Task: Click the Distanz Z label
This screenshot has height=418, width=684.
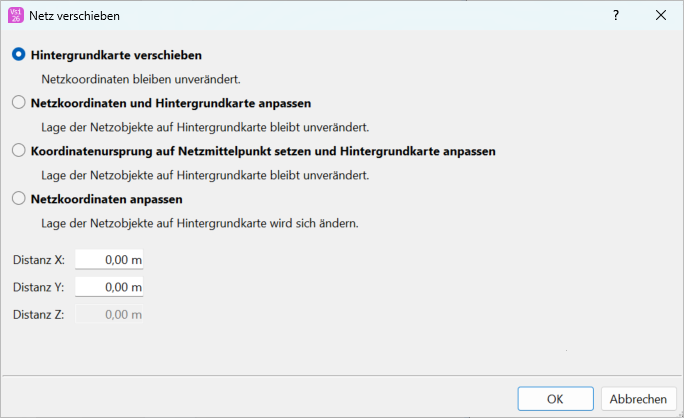Action: (39, 314)
